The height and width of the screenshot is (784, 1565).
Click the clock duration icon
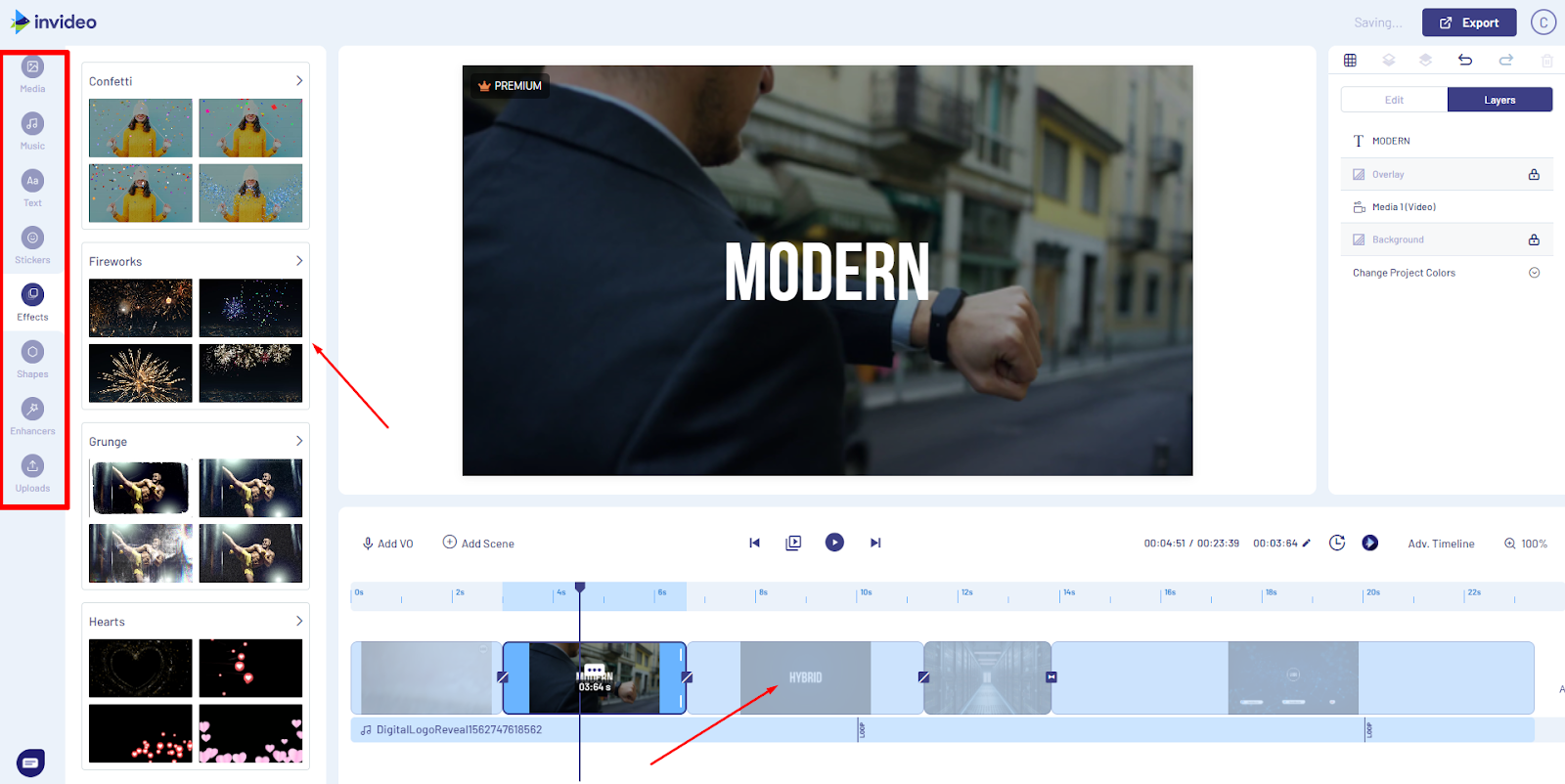[1337, 543]
